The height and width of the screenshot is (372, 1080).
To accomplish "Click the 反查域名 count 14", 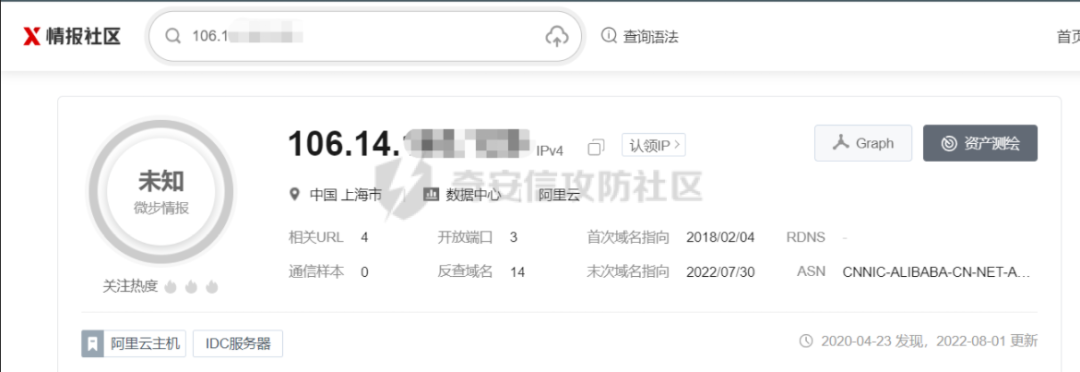I will [517, 272].
